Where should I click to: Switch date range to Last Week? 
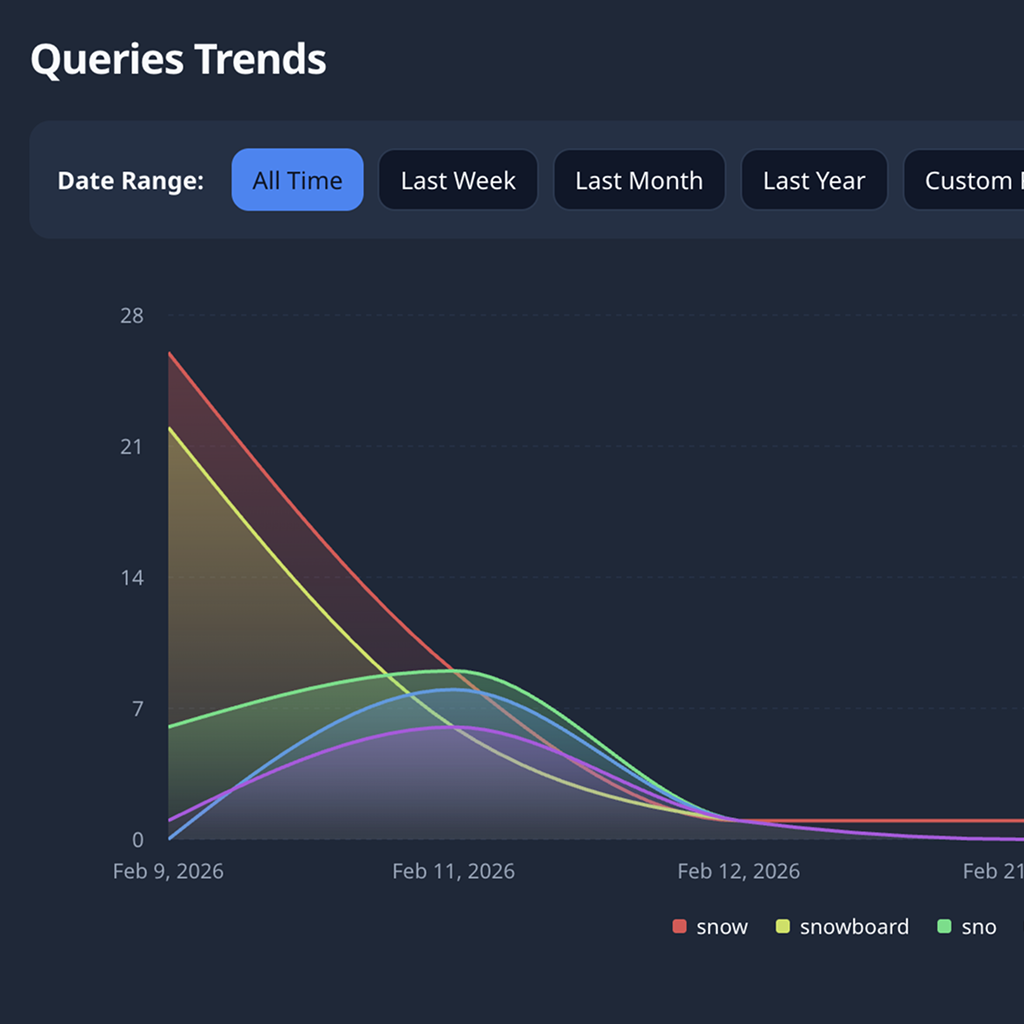(458, 180)
